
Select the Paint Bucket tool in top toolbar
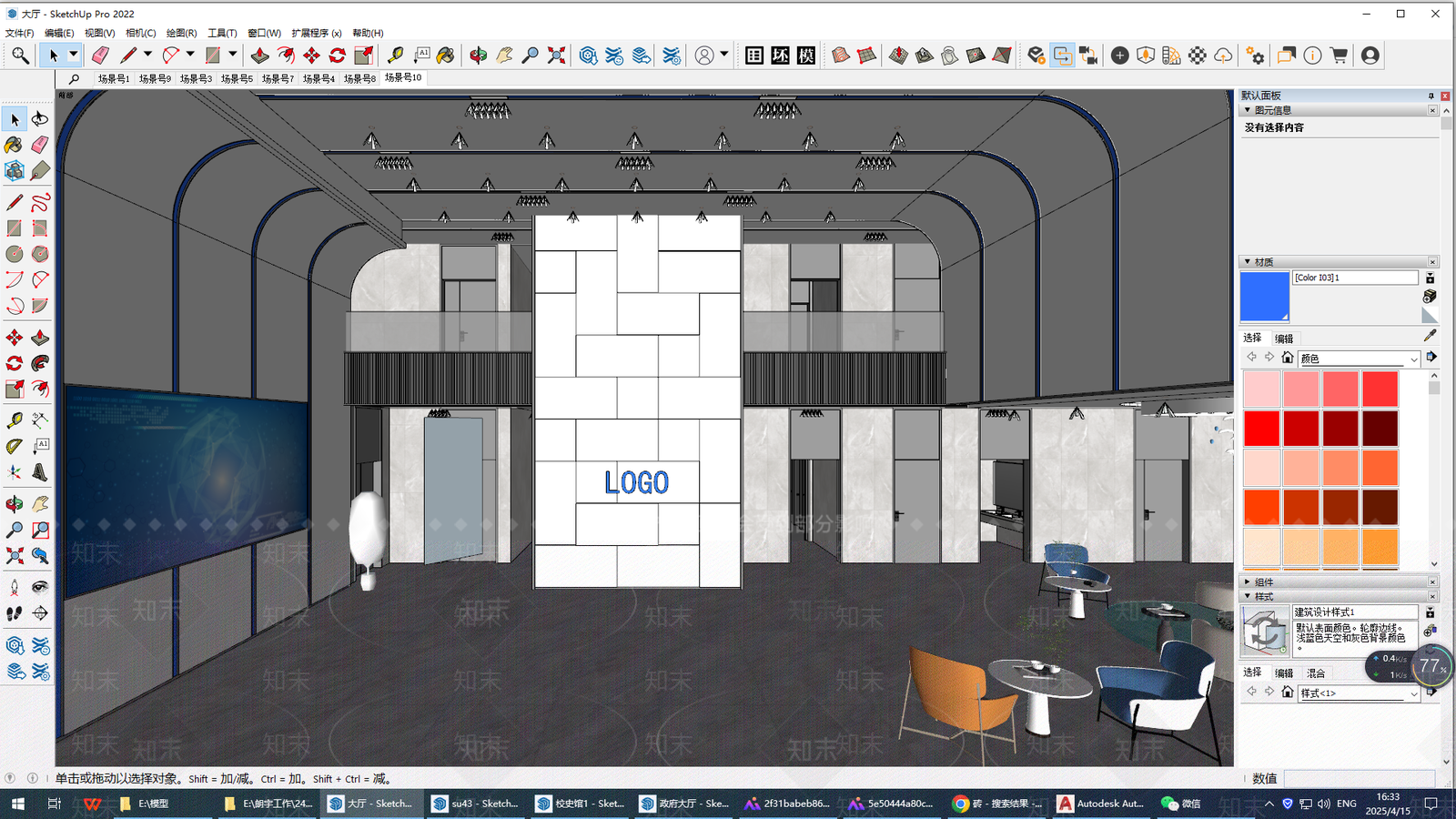[x=446, y=56]
